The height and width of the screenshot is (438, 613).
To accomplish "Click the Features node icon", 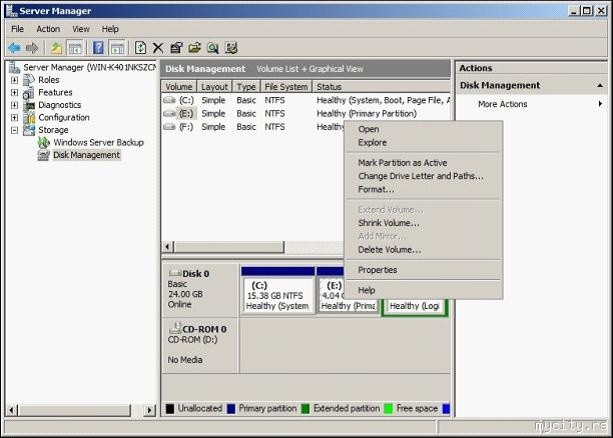I will pos(29,93).
